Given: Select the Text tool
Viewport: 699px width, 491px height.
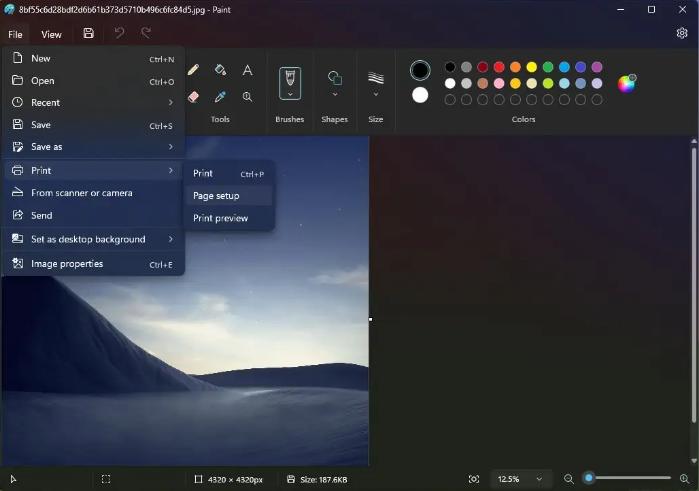Looking at the screenshot, I should (x=247, y=70).
